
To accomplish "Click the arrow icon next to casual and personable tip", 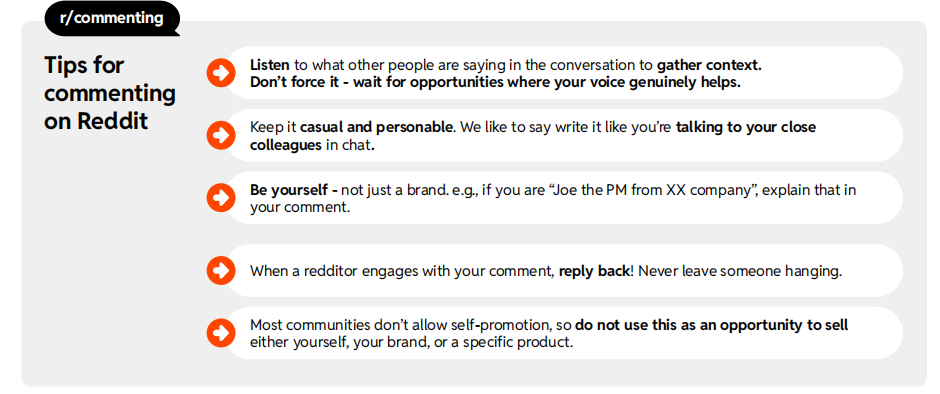I will point(221,136).
